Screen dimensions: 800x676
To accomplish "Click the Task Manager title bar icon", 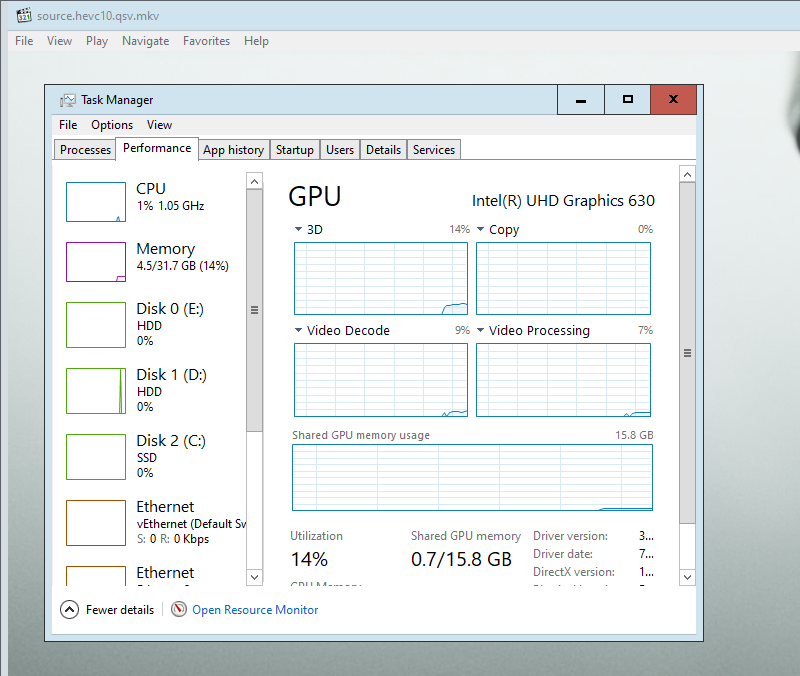I will click(67, 100).
